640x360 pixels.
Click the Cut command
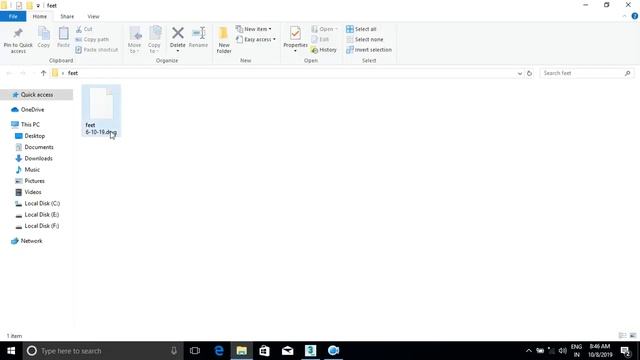[84, 29]
